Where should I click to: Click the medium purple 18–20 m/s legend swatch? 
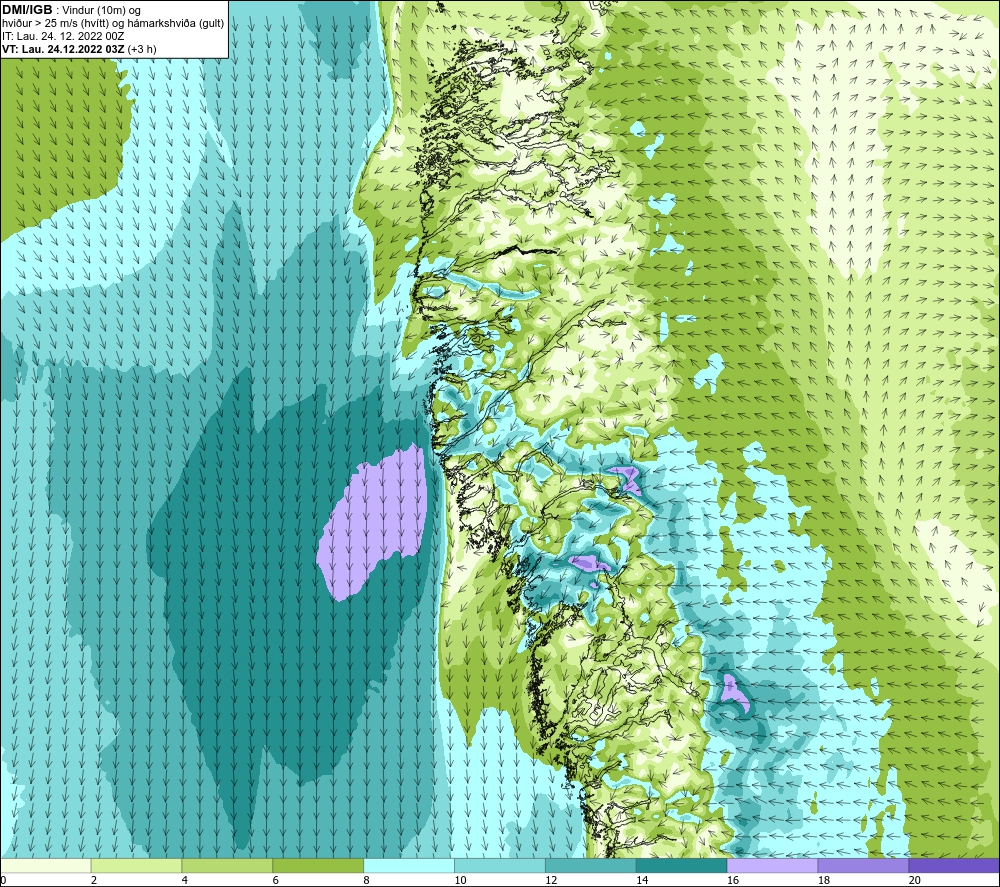pyautogui.click(x=863, y=865)
